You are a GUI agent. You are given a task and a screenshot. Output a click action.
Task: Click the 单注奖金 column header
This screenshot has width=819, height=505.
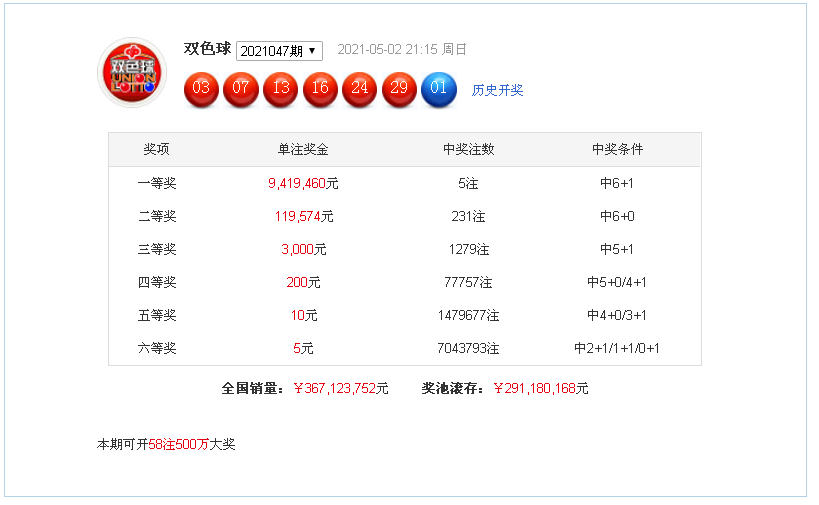point(303,149)
